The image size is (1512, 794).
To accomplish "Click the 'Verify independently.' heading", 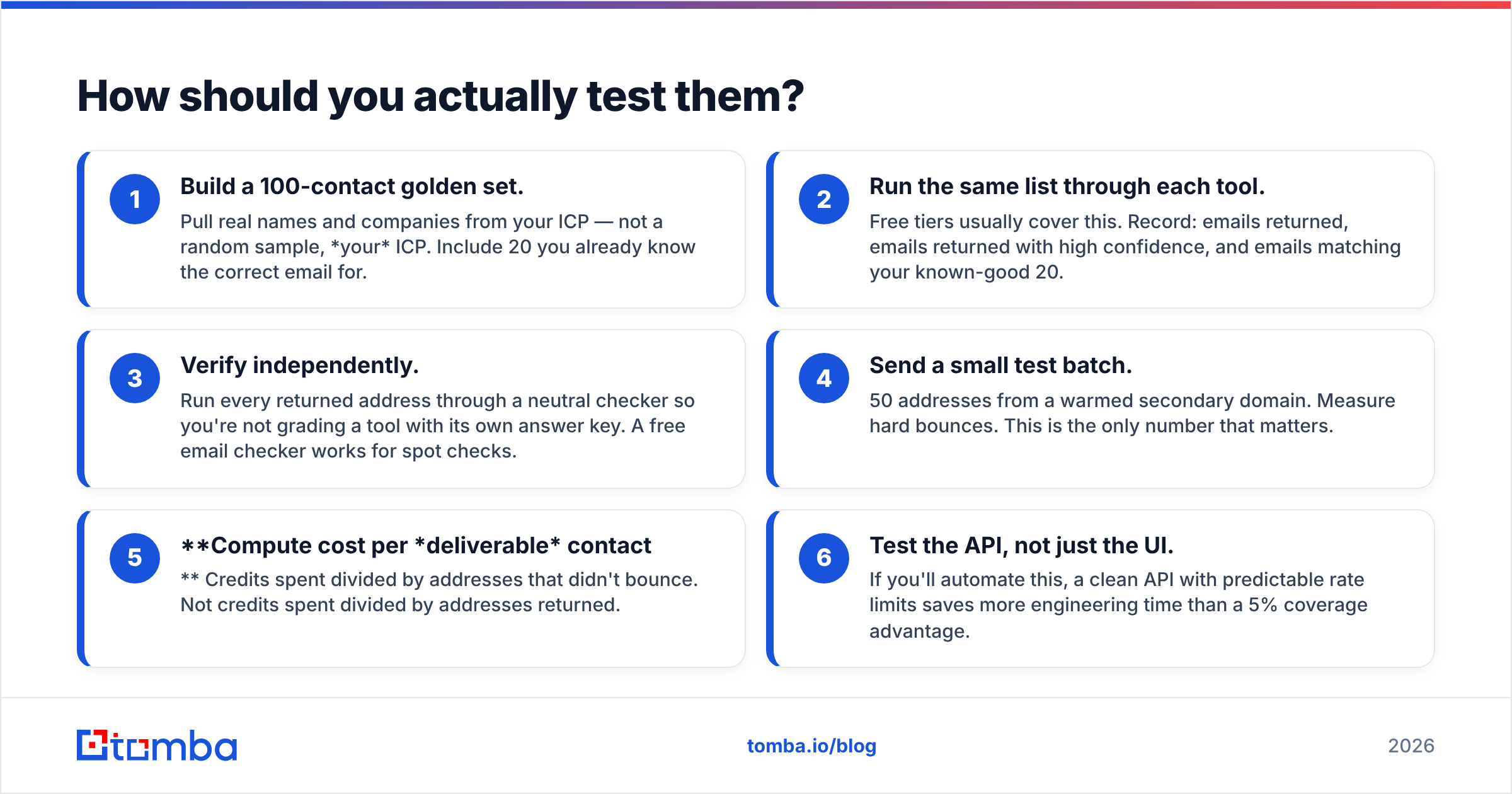I will point(299,365).
